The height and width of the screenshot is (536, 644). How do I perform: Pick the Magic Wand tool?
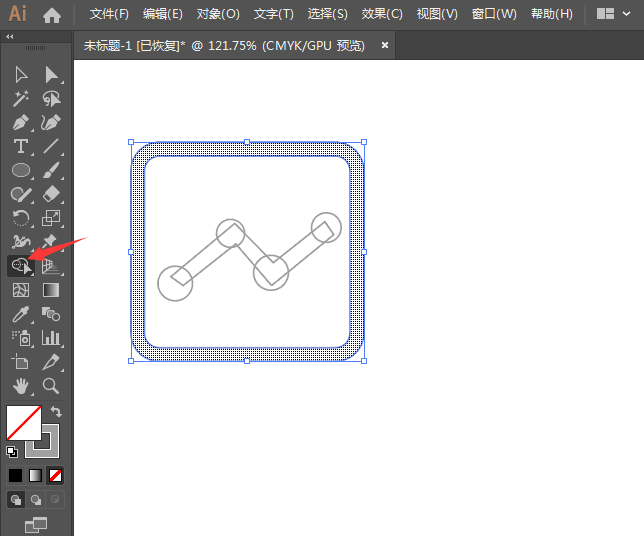(x=21, y=99)
